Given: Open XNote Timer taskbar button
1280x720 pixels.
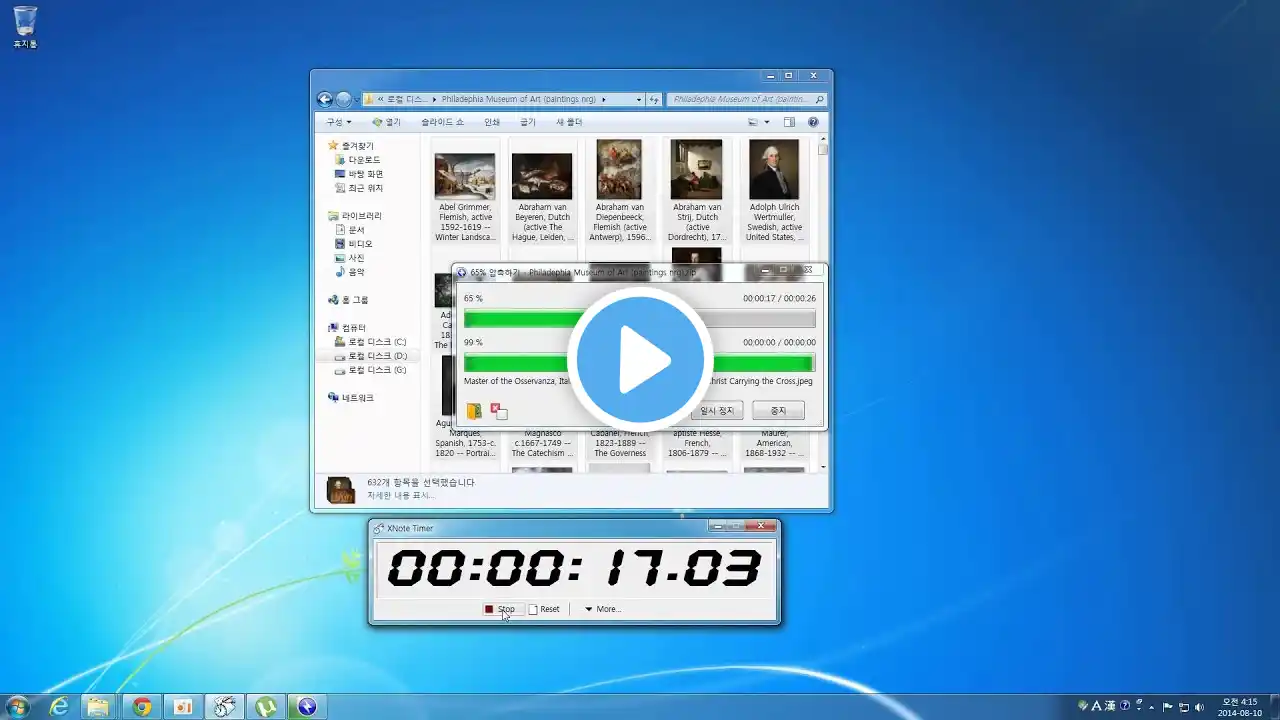Looking at the screenshot, I should click(x=225, y=707).
